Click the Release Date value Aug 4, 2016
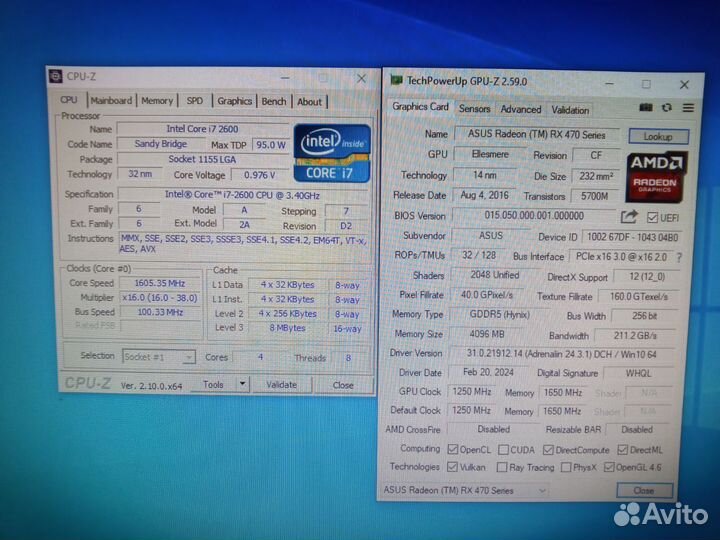The height and width of the screenshot is (540, 720). (x=484, y=195)
